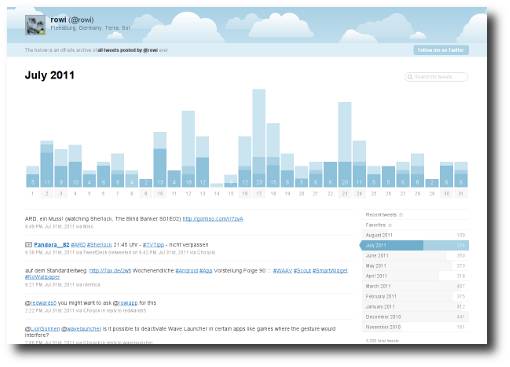The width and height of the screenshot is (510, 367).
Task: Focus the Search for tweets field
Action: click(x=436, y=77)
